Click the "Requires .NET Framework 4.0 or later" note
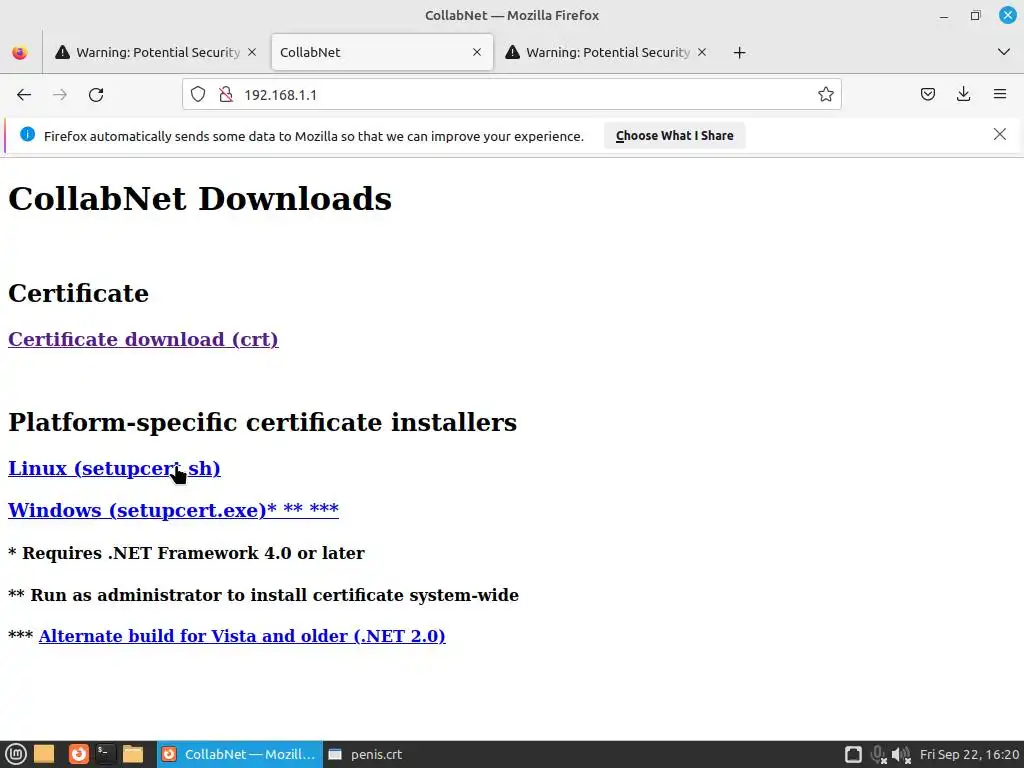Screen dimensions: 1024x768 pyautogui.click(x=193, y=553)
